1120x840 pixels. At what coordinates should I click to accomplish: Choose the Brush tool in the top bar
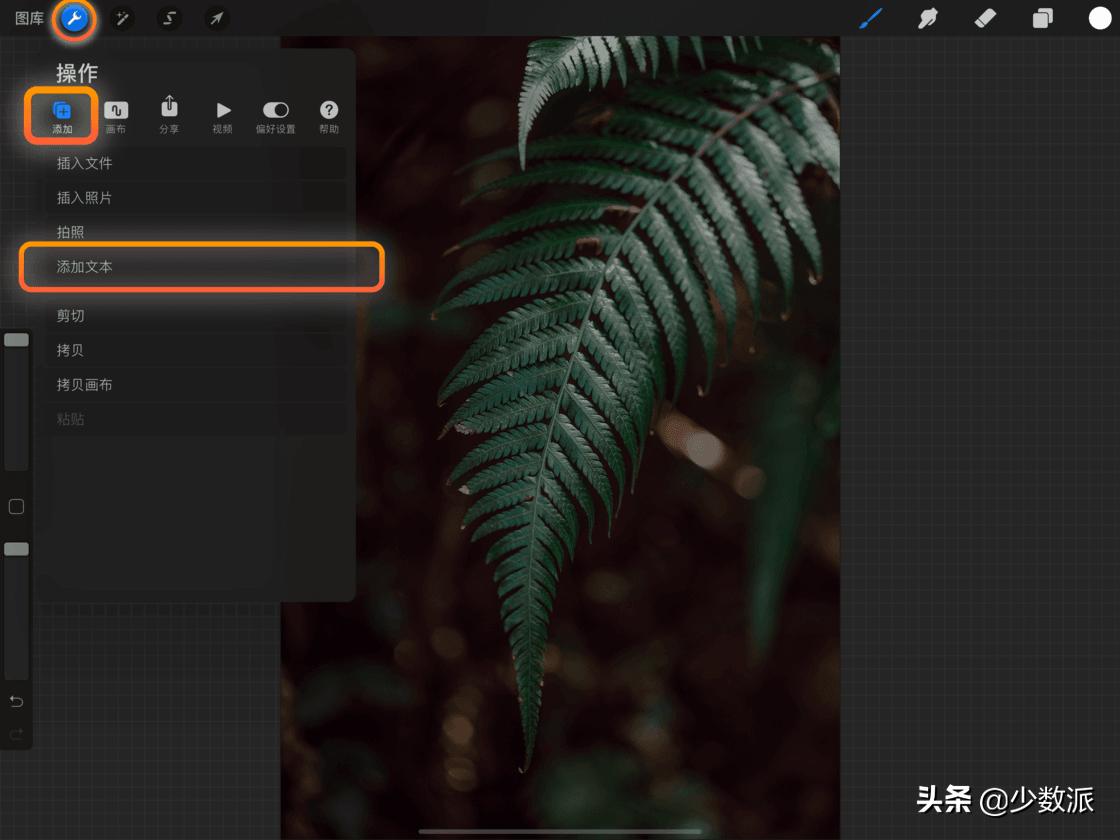871,19
